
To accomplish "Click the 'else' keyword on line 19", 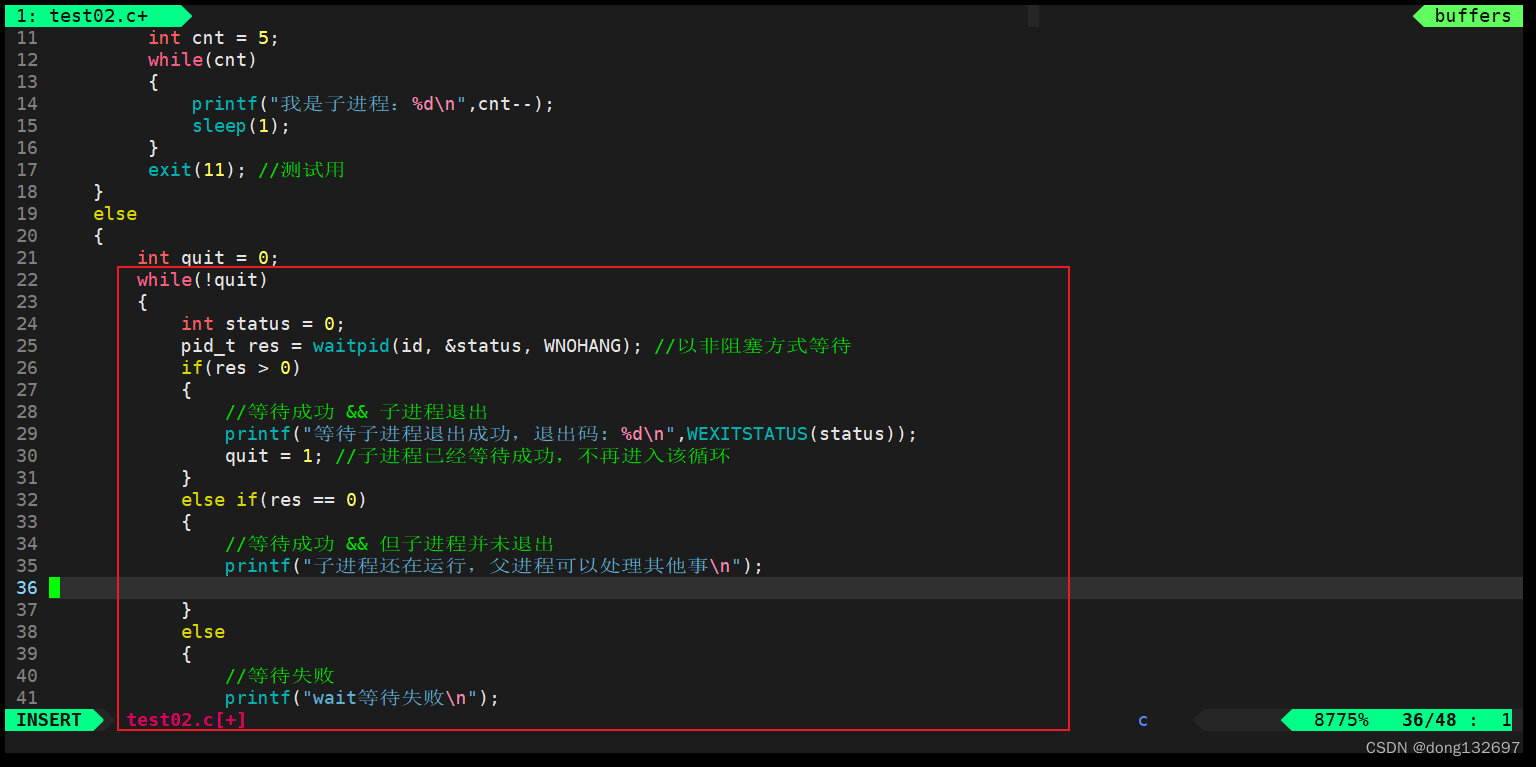I will 115,214.
